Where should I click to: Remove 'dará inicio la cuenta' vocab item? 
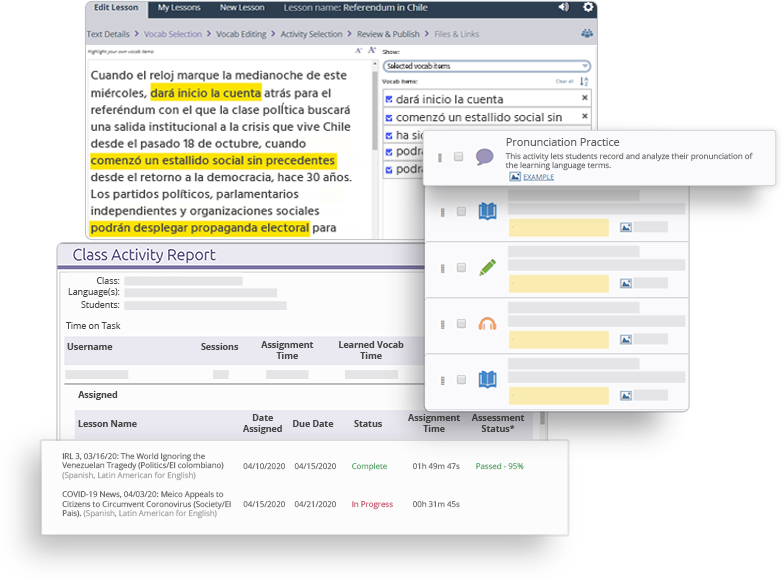coord(585,98)
